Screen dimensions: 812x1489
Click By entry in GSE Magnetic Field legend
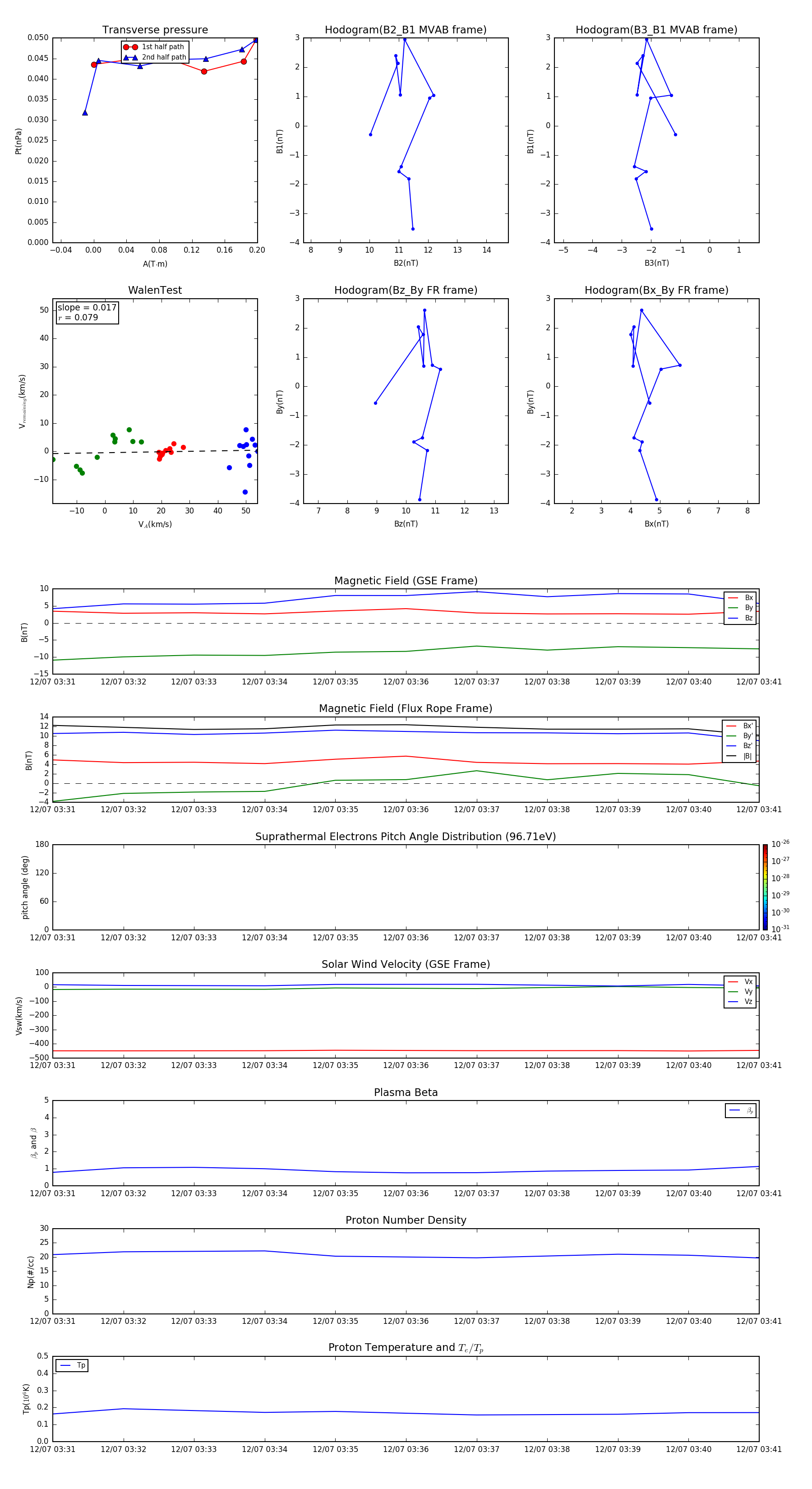tap(740, 608)
